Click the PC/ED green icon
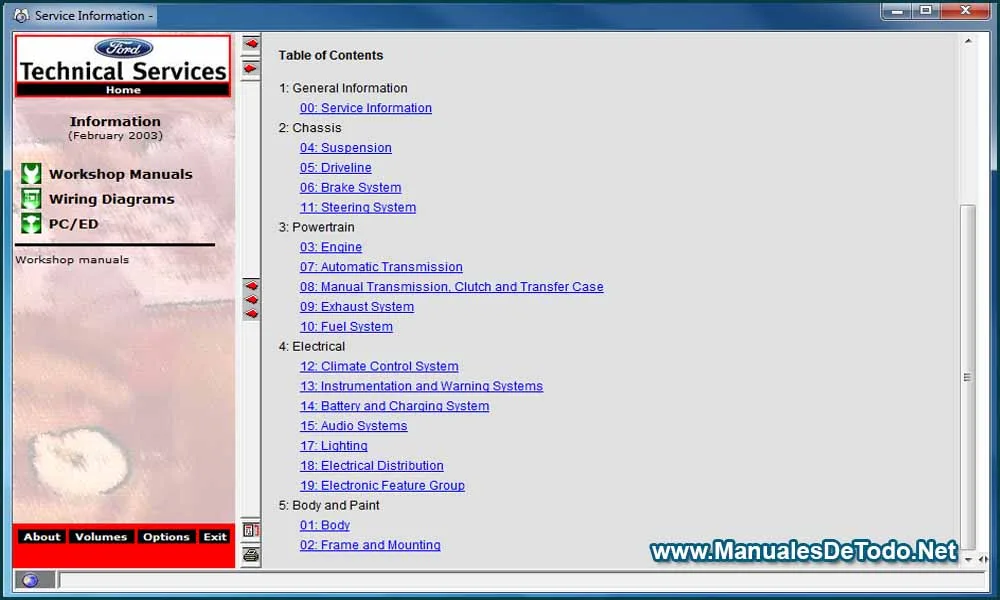1000x600 pixels. [x=31, y=224]
